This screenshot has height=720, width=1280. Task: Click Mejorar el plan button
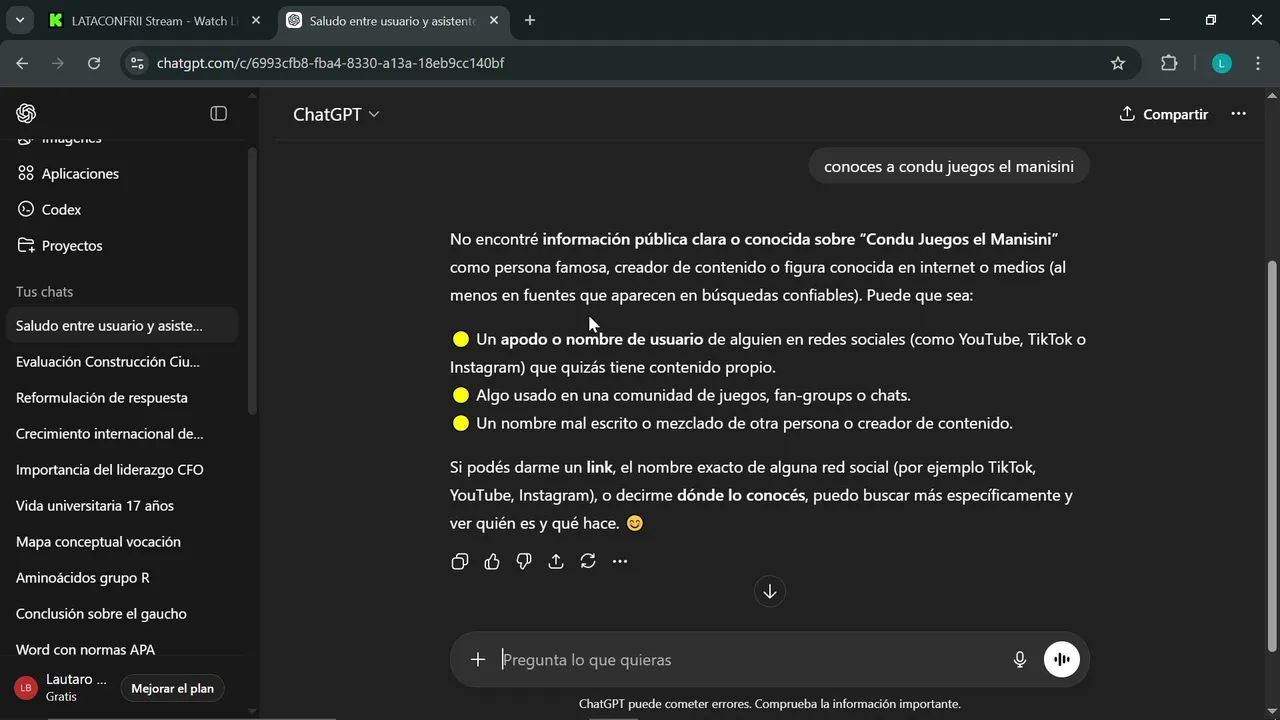173,688
